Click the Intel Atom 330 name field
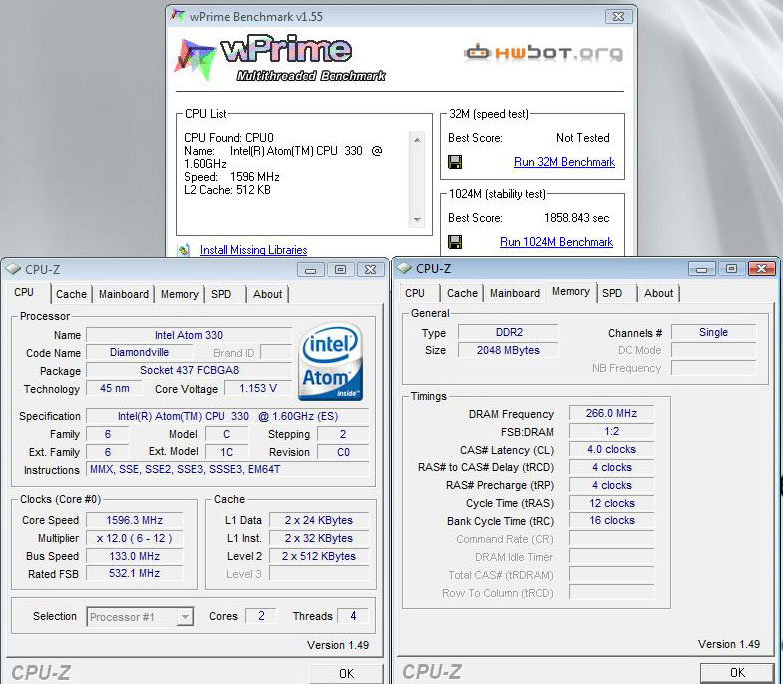 point(189,335)
